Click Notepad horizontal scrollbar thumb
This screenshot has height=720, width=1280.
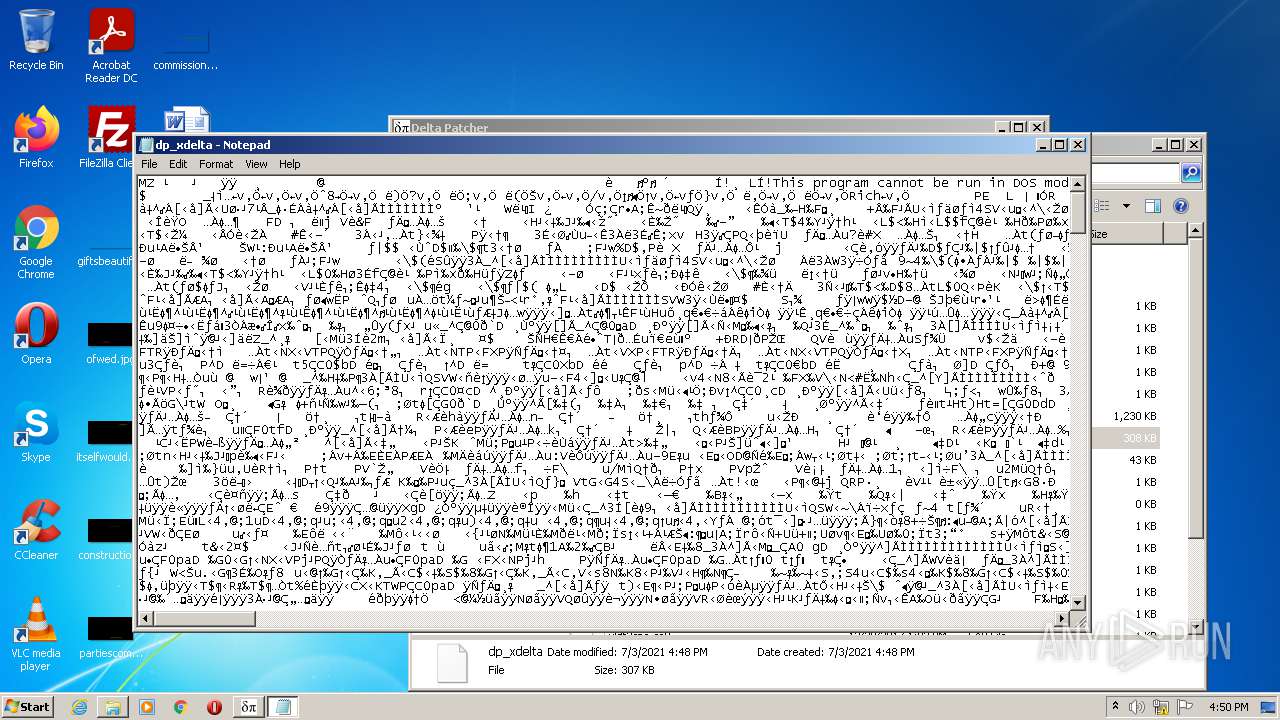[x=205, y=619]
